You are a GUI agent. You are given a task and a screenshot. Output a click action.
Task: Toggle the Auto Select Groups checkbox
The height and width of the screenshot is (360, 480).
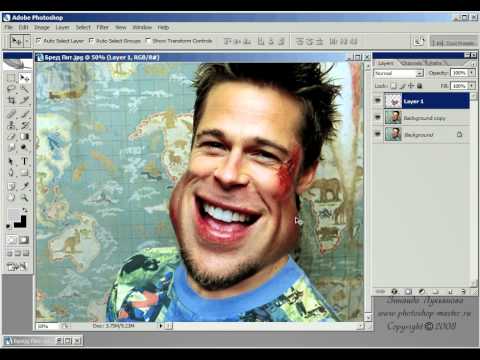91,41
